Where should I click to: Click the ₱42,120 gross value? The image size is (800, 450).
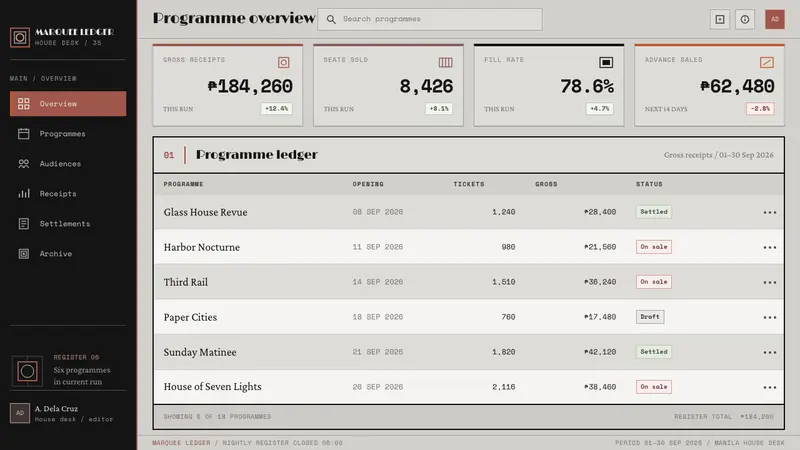(x=600, y=352)
